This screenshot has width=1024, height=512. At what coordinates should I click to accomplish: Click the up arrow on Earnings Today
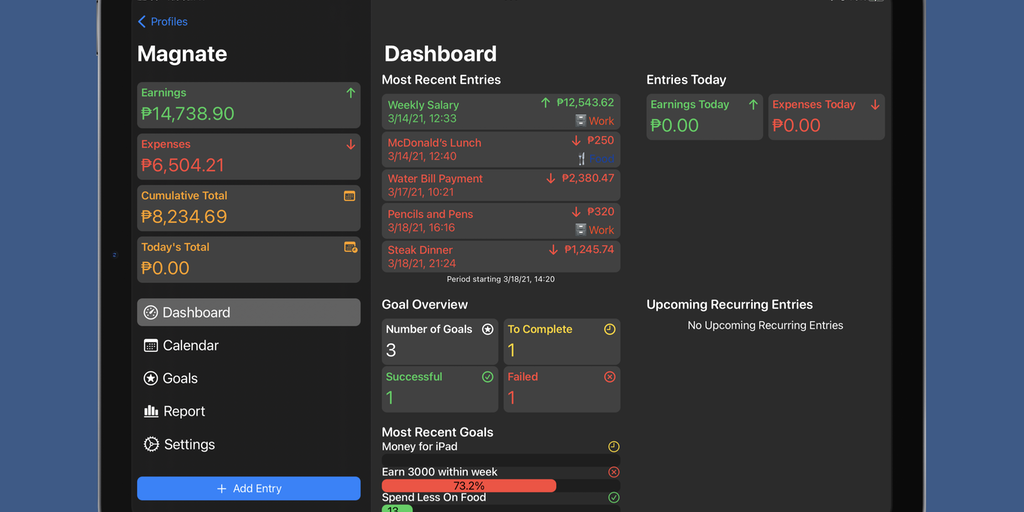(753, 104)
